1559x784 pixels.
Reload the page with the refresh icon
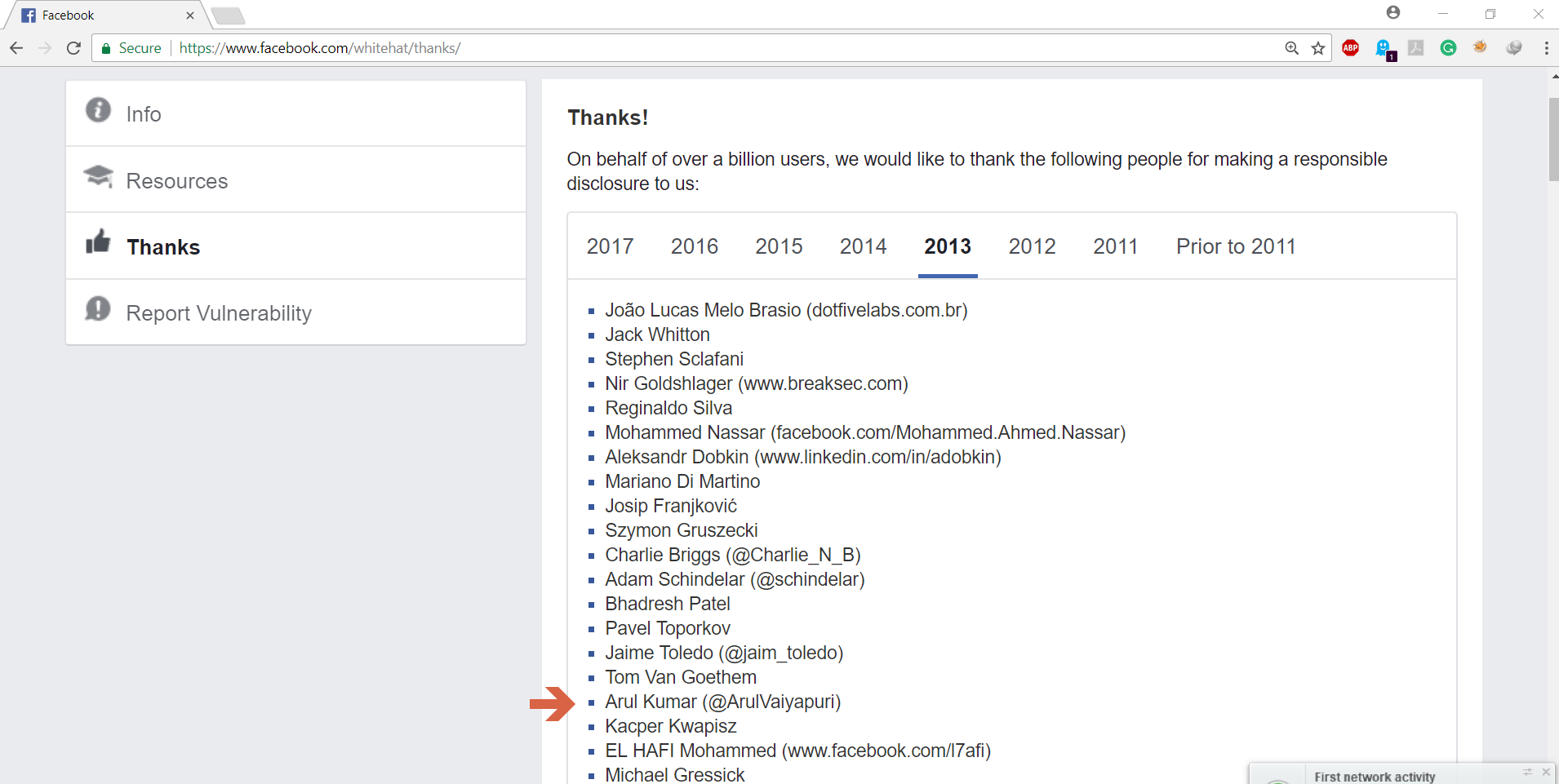click(x=73, y=48)
